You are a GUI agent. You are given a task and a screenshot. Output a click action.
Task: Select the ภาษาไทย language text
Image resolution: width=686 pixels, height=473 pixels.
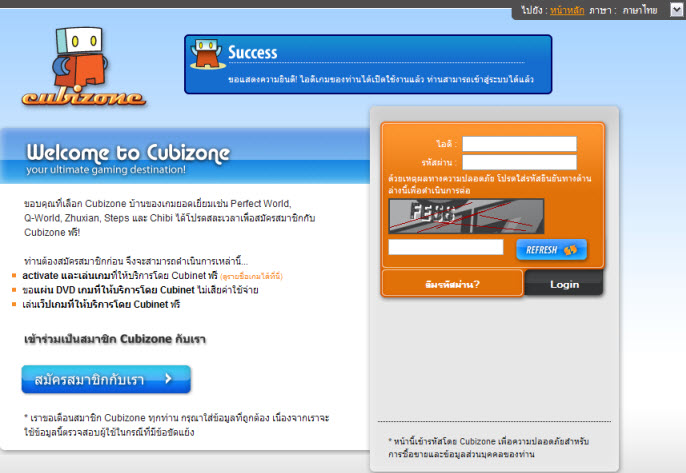[640, 10]
